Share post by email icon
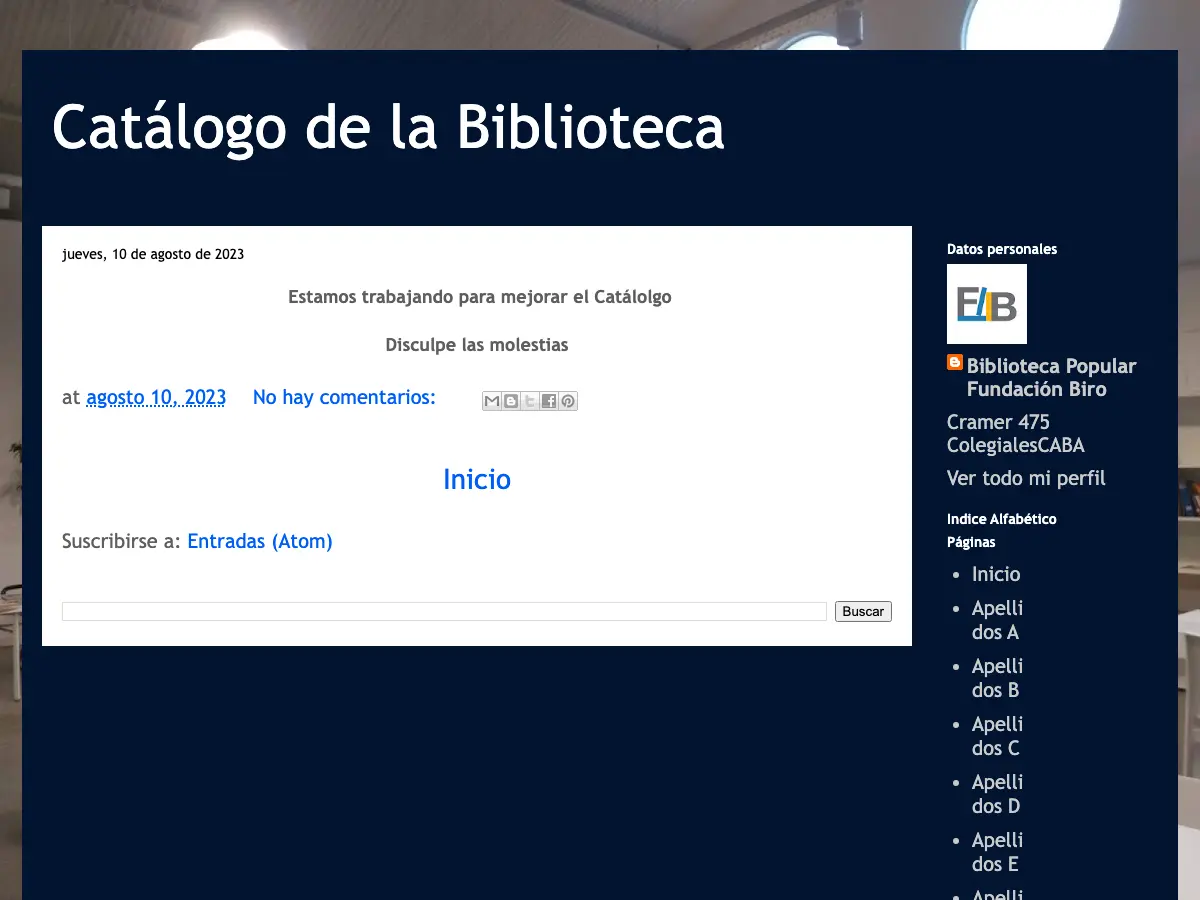The image size is (1200, 900). [492, 401]
